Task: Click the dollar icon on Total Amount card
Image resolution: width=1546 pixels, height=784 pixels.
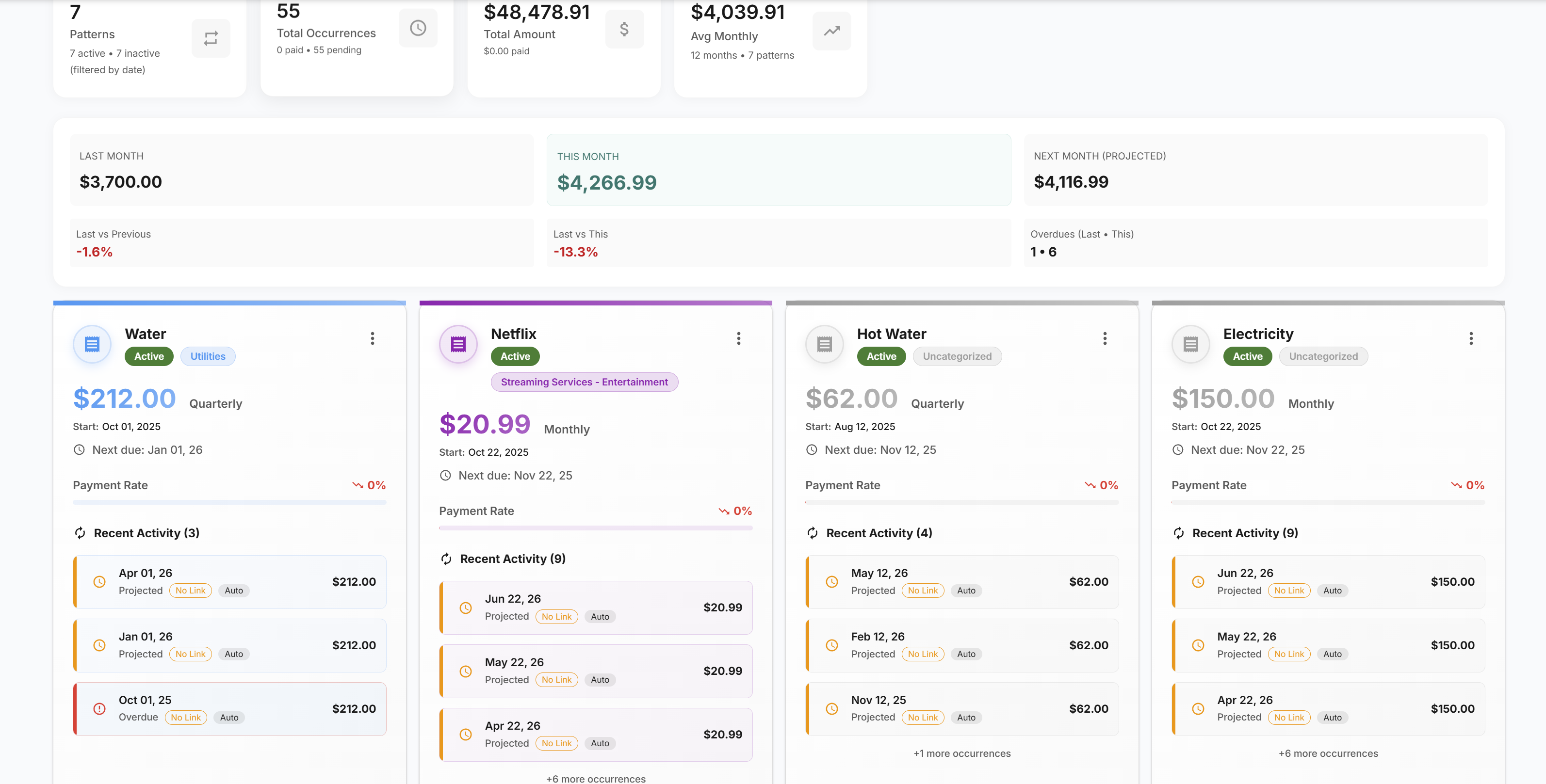Action: click(624, 28)
